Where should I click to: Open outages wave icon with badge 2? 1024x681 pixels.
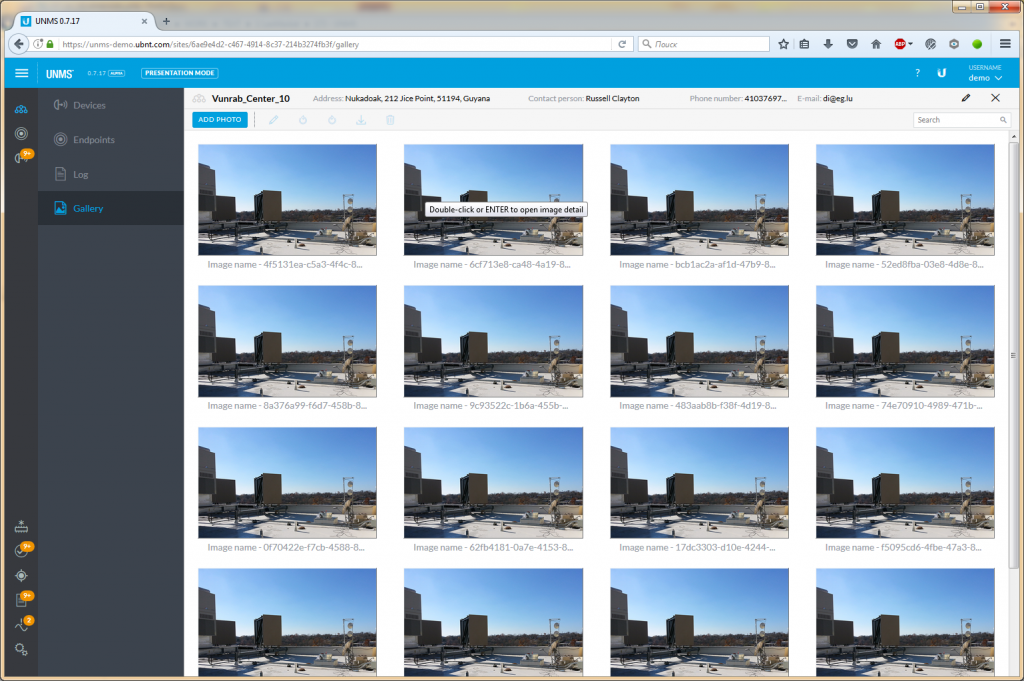(21, 625)
